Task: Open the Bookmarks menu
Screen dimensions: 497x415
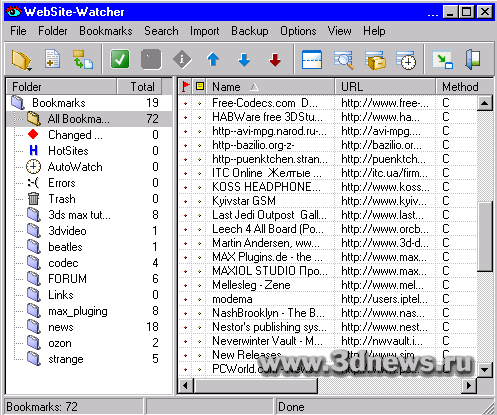Action: click(106, 31)
